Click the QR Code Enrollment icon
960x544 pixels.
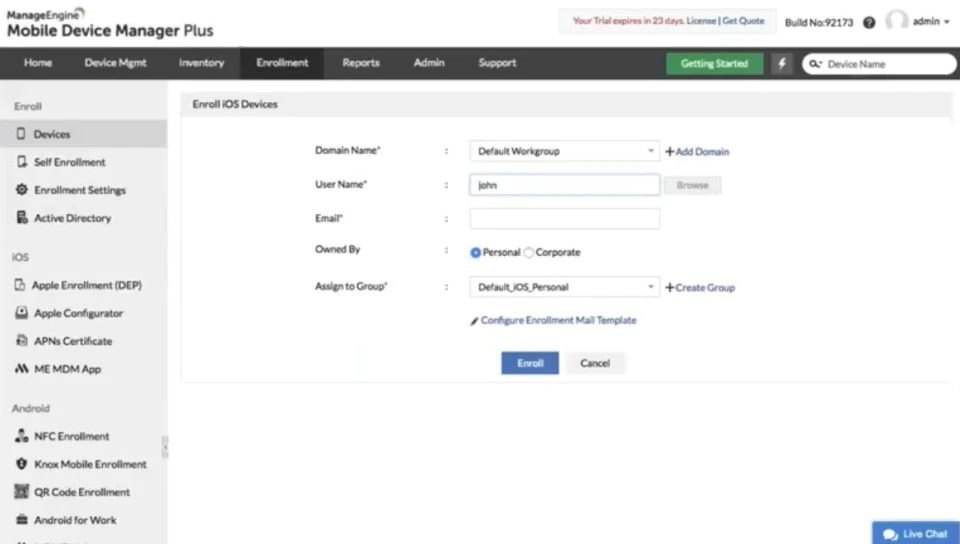tap(21, 491)
